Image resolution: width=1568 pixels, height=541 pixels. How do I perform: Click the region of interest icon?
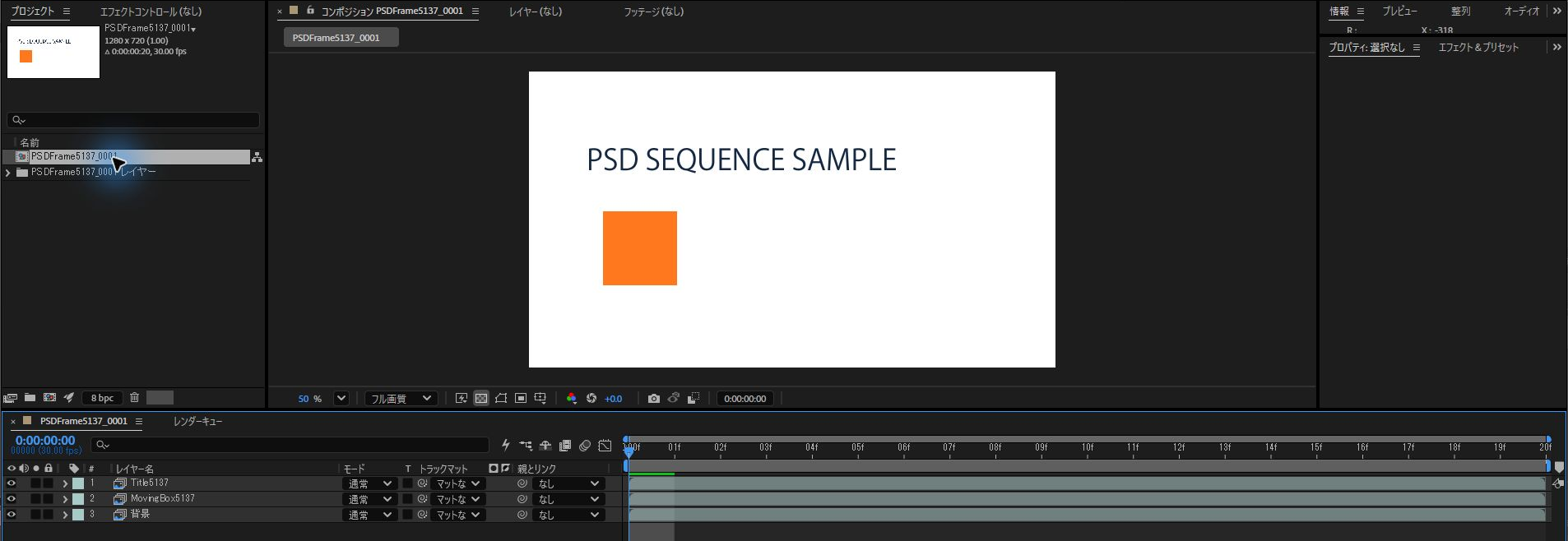pos(521,399)
